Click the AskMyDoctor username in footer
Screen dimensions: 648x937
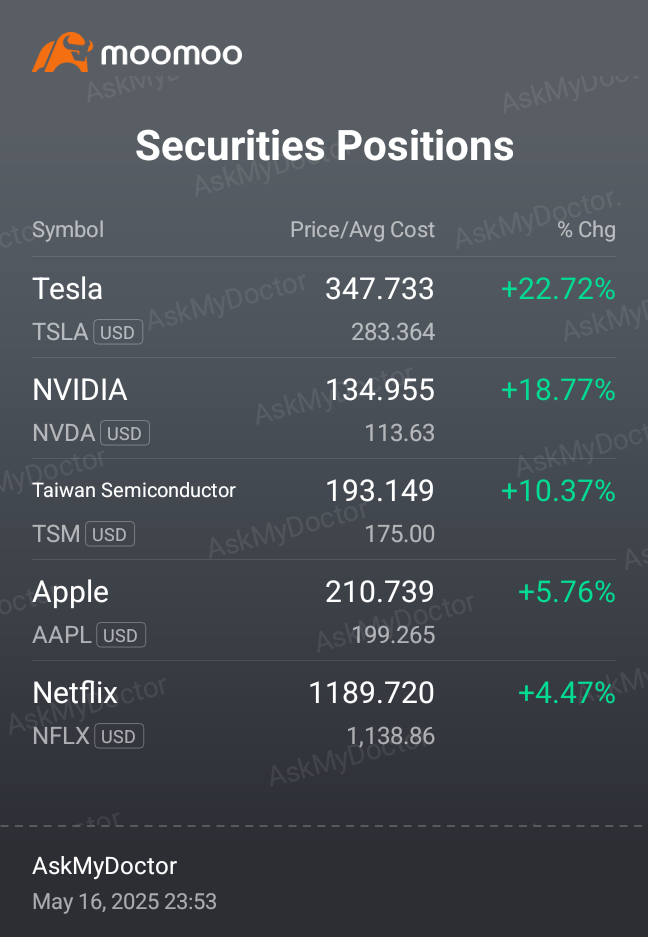(105, 866)
